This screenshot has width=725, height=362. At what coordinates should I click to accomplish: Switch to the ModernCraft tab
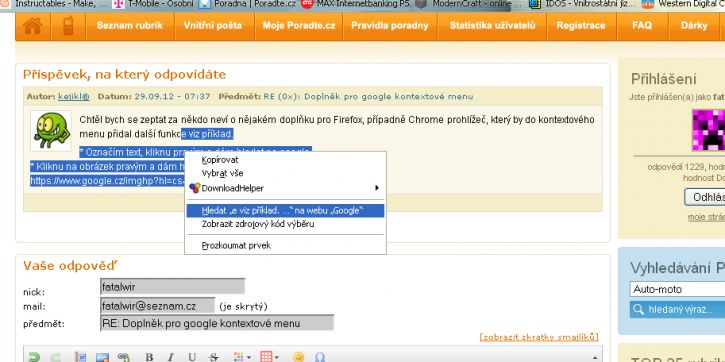point(468,4)
